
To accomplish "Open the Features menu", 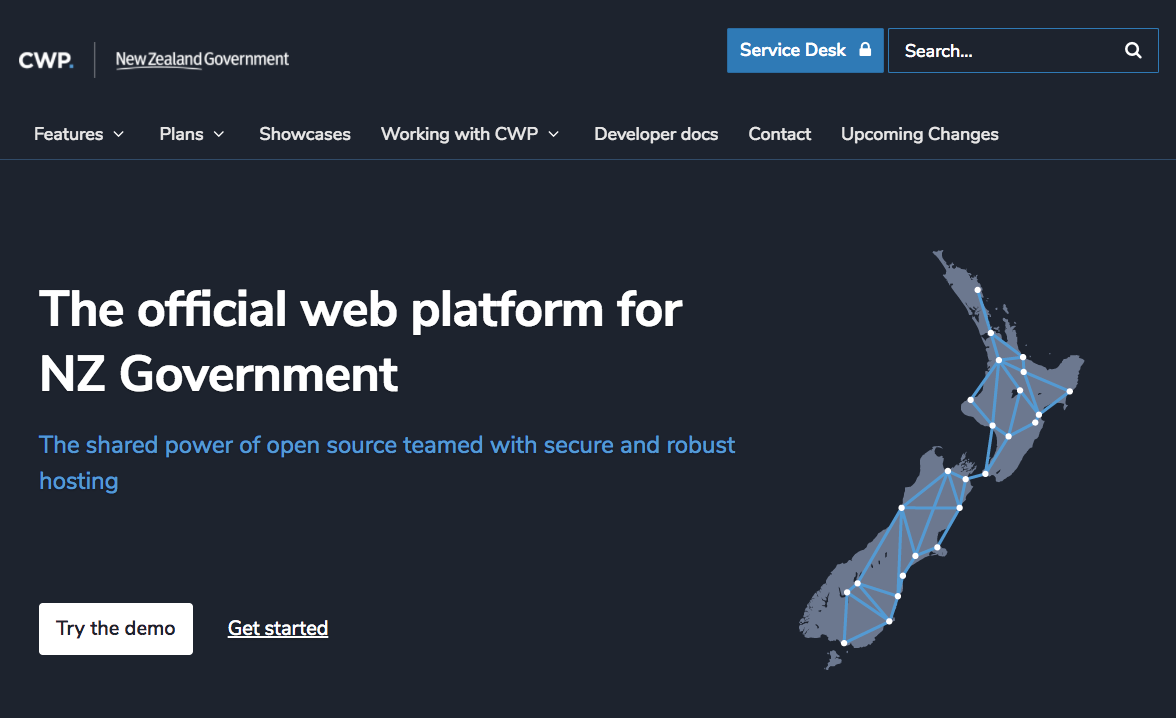I will pos(68,133).
